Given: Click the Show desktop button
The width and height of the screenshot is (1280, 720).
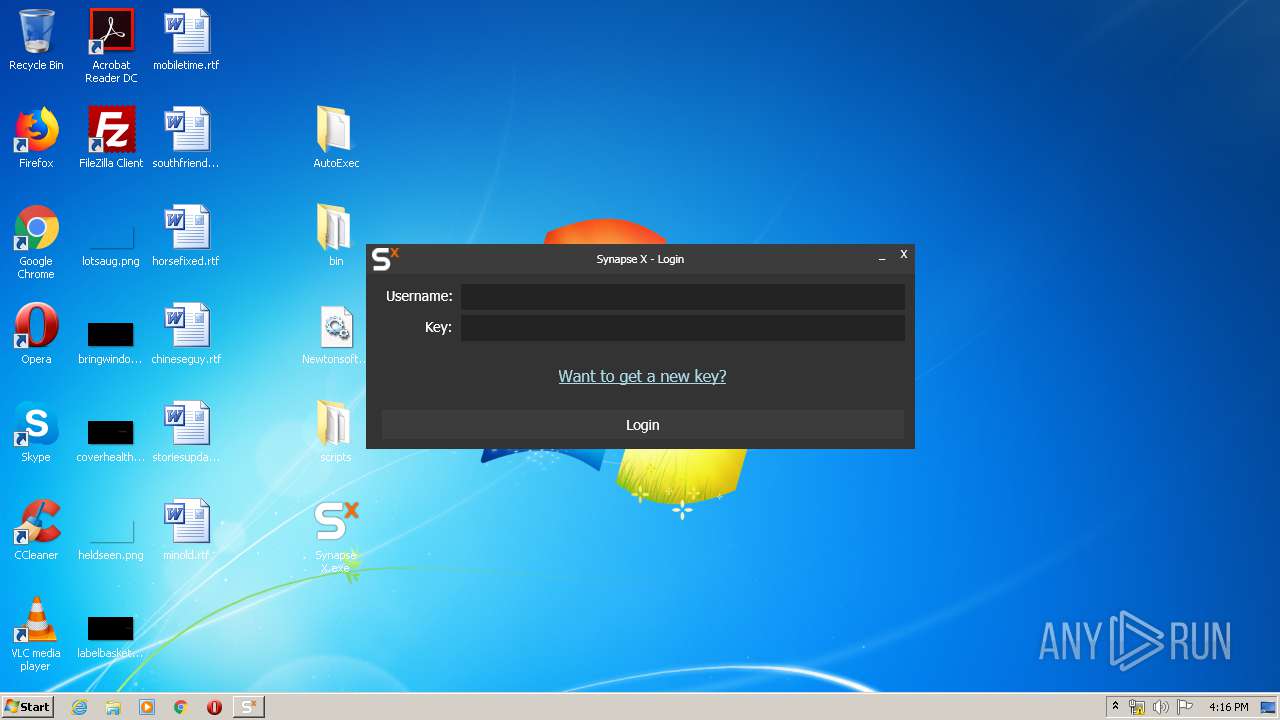Looking at the screenshot, I should pos(1269,707).
